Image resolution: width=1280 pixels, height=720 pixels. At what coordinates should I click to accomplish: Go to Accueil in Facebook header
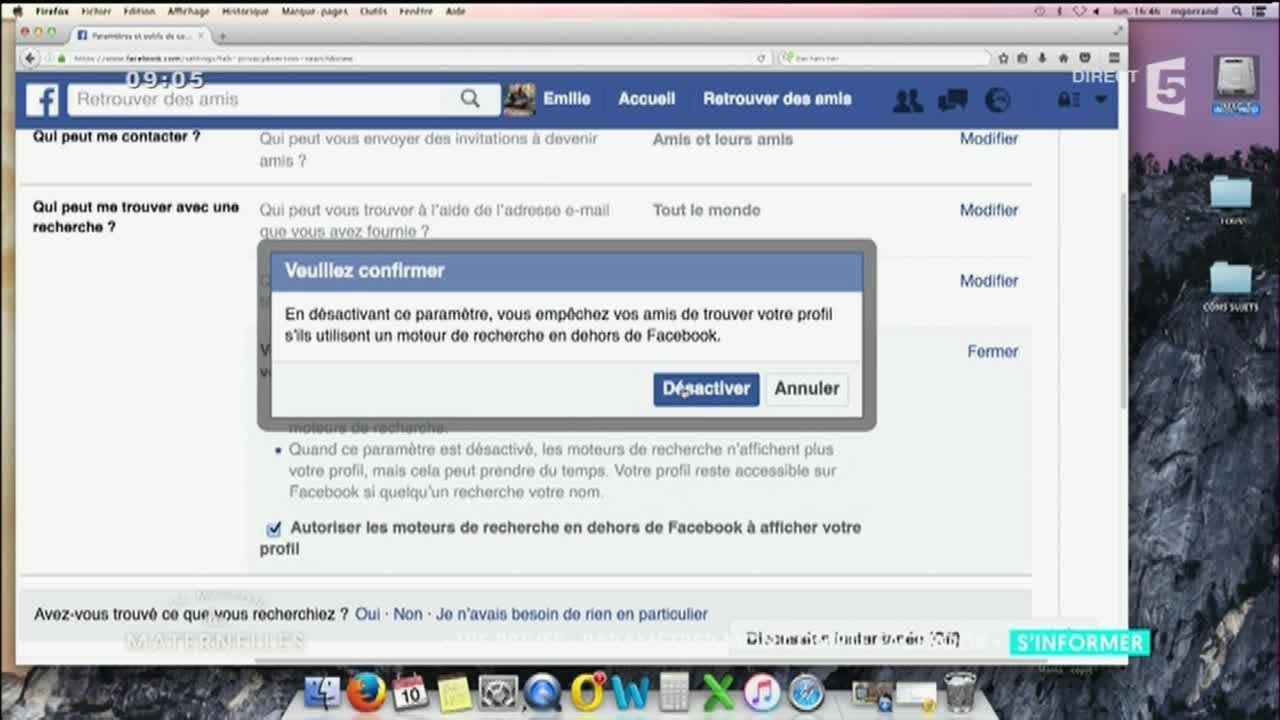click(646, 99)
